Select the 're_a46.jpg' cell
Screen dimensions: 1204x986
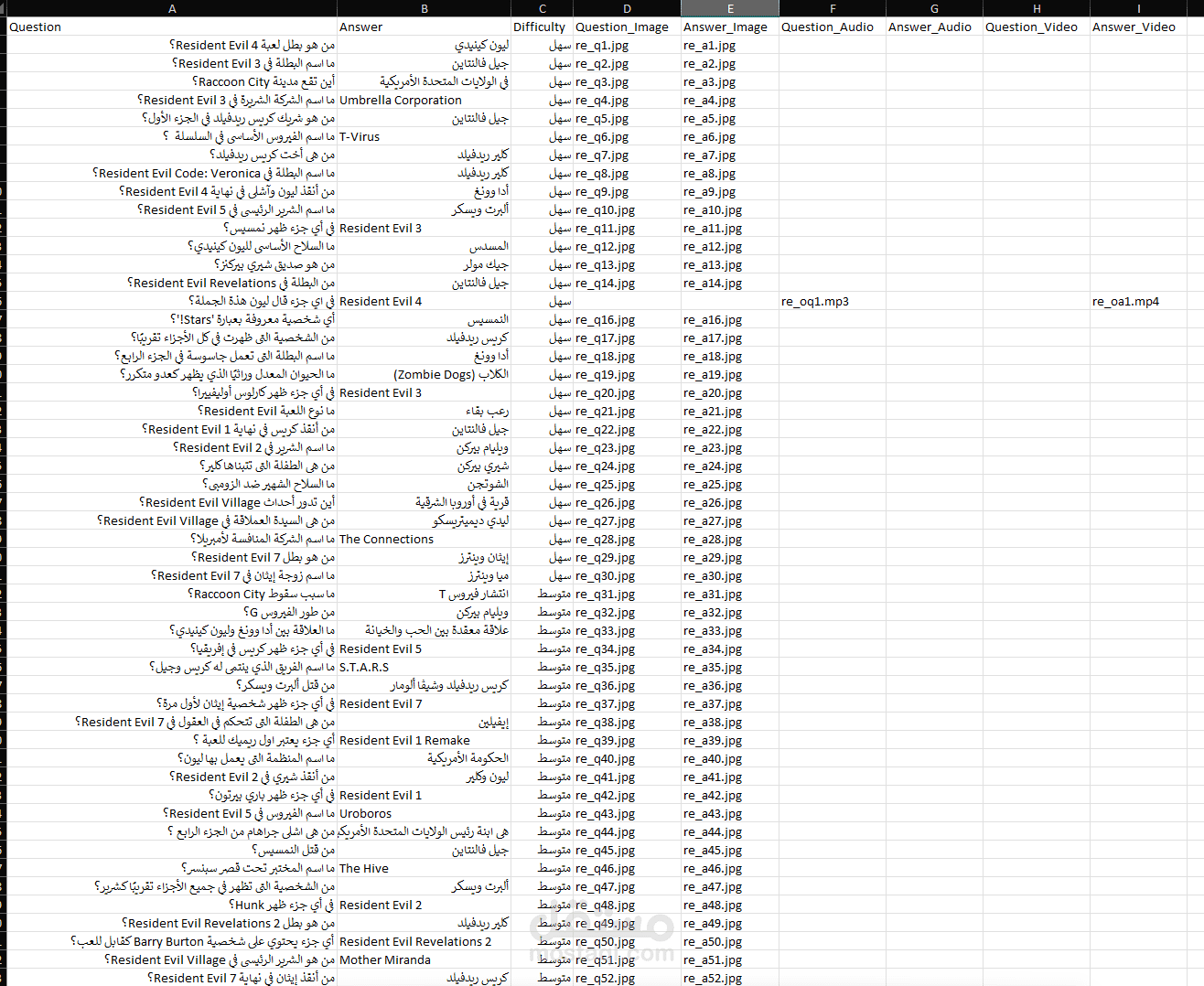click(x=729, y=868)
